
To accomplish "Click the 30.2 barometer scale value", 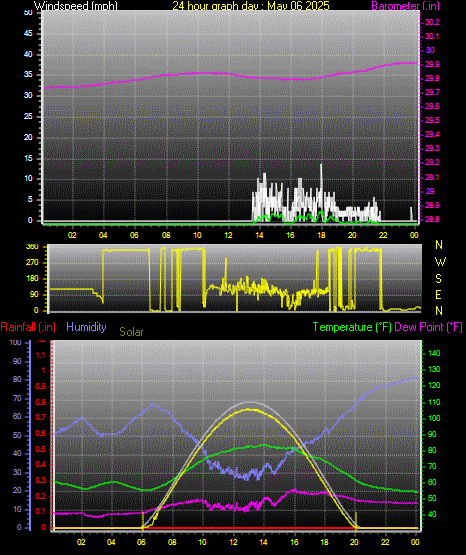I will [432, 22].
